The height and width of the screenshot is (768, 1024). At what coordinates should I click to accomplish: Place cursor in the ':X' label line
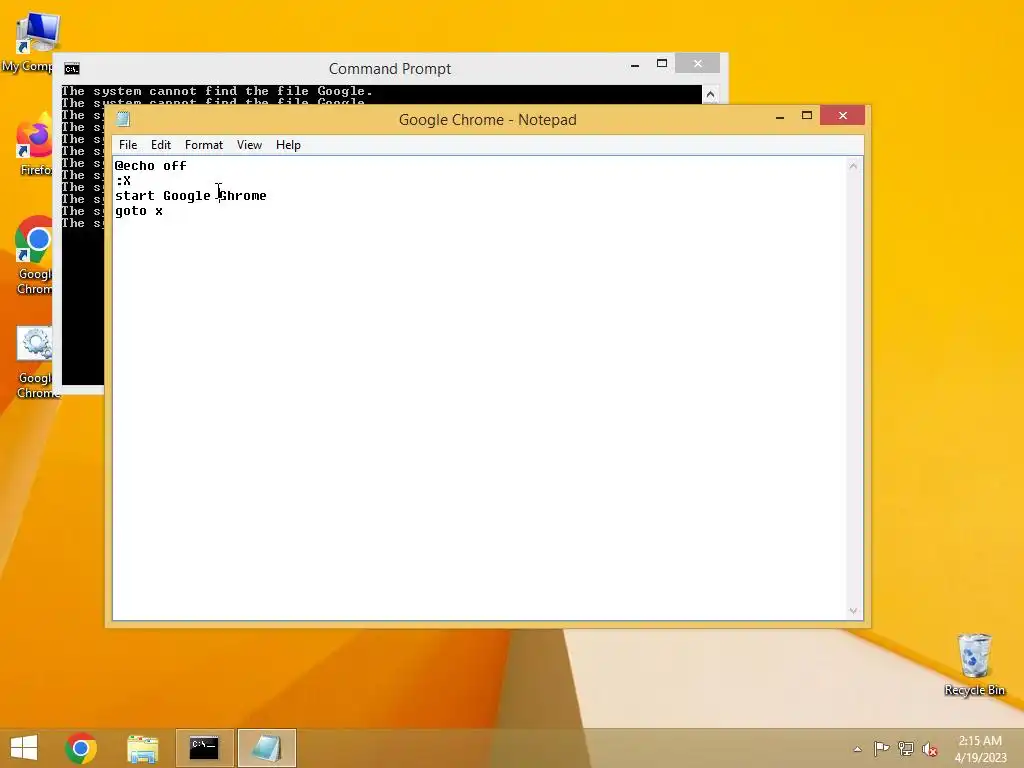[123, 181]
